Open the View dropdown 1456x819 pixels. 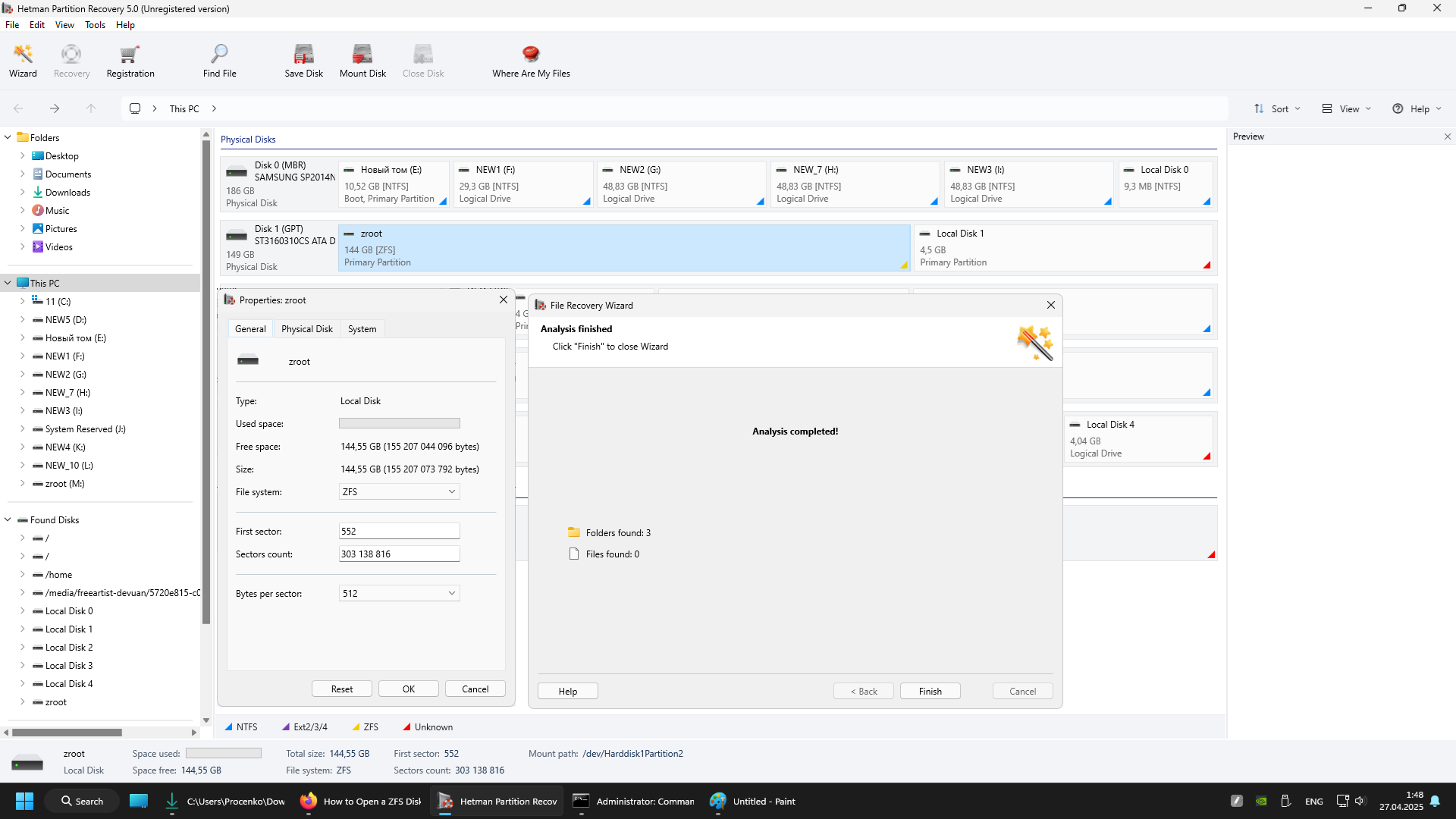(1347, 108)
